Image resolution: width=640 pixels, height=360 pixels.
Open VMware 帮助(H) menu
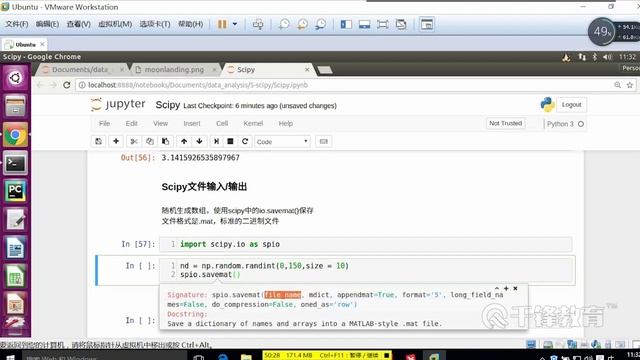pos(191,24)
